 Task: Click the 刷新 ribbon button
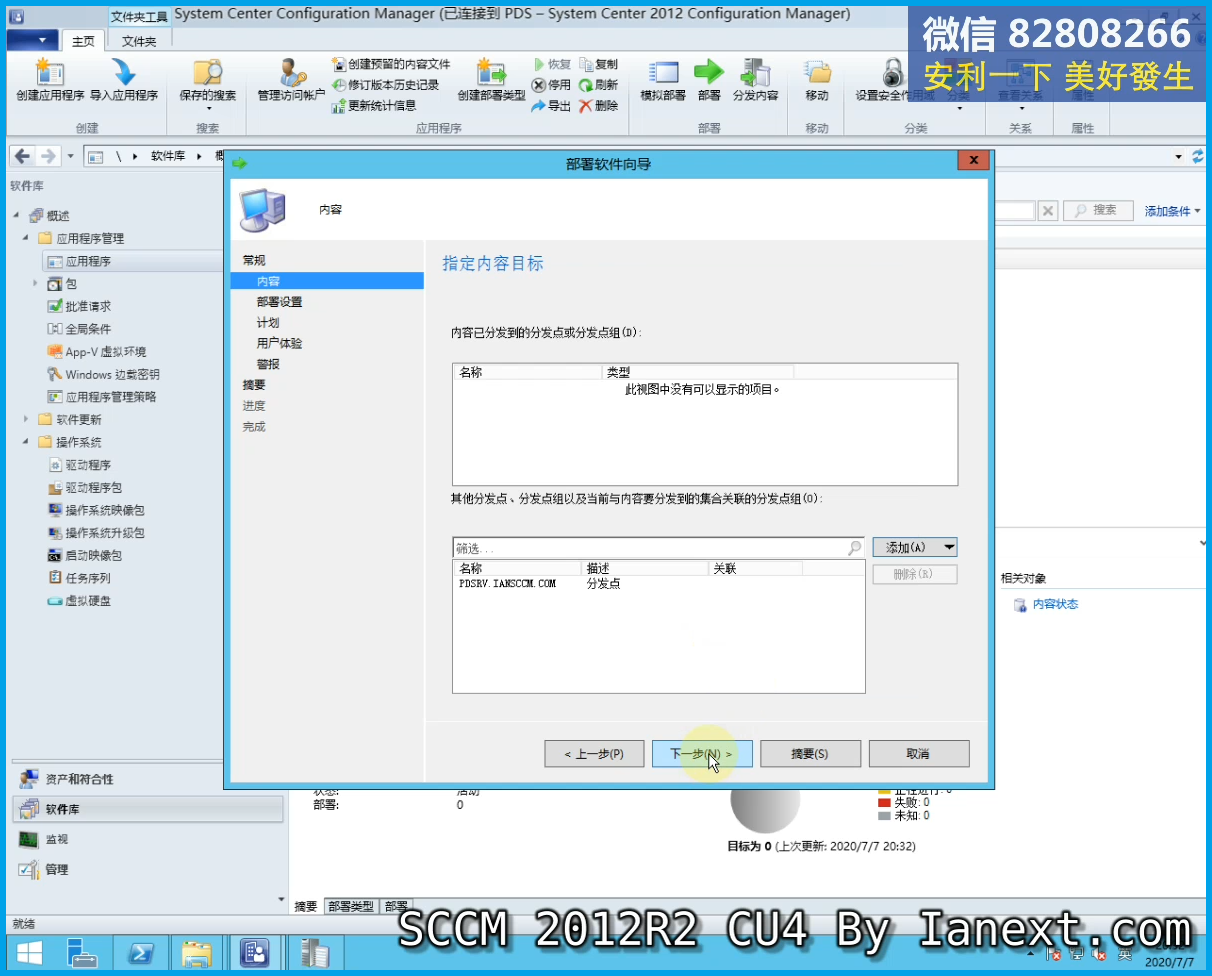point(599,85)
